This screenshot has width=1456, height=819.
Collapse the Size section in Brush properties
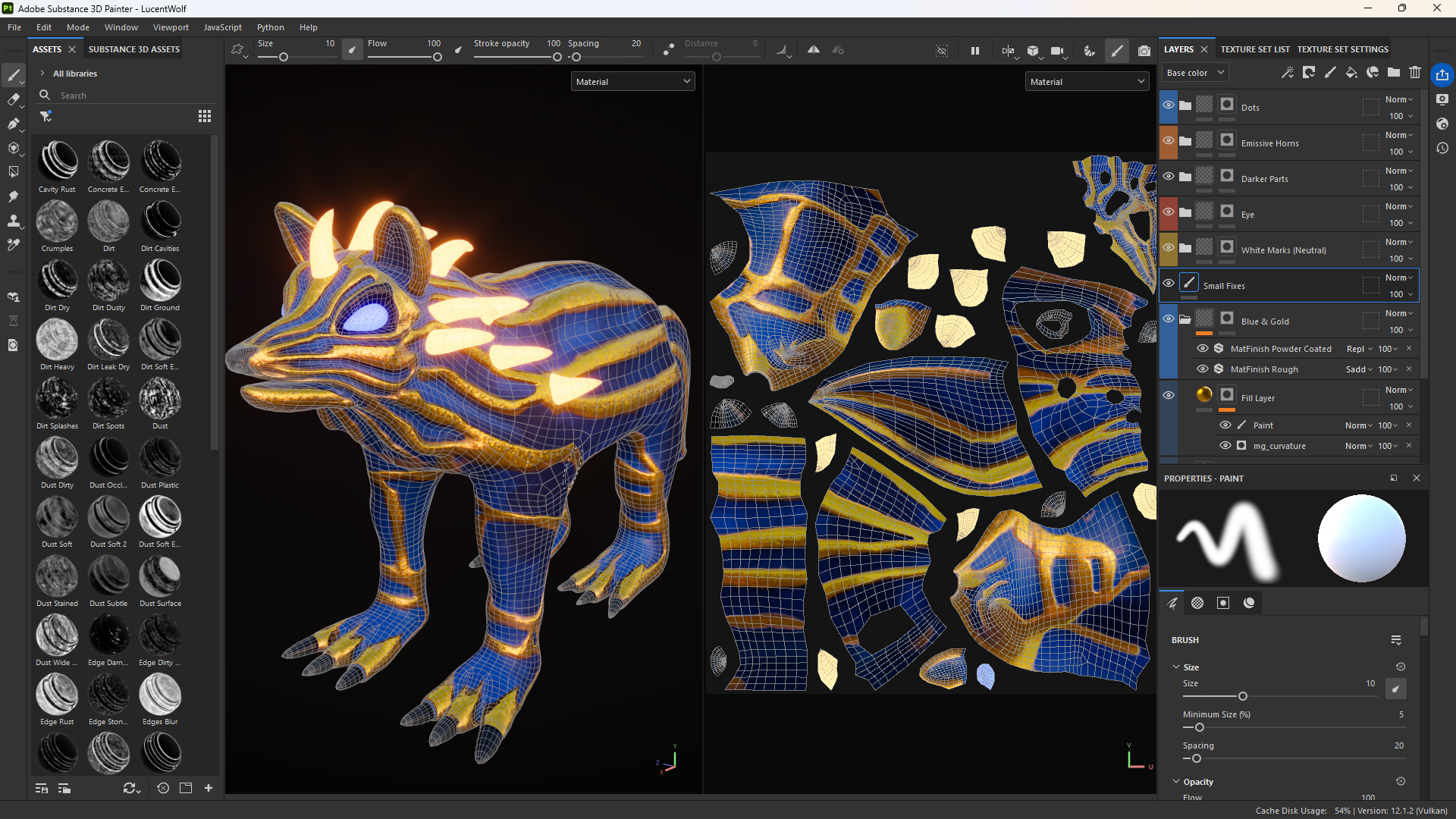point(1176,667)
